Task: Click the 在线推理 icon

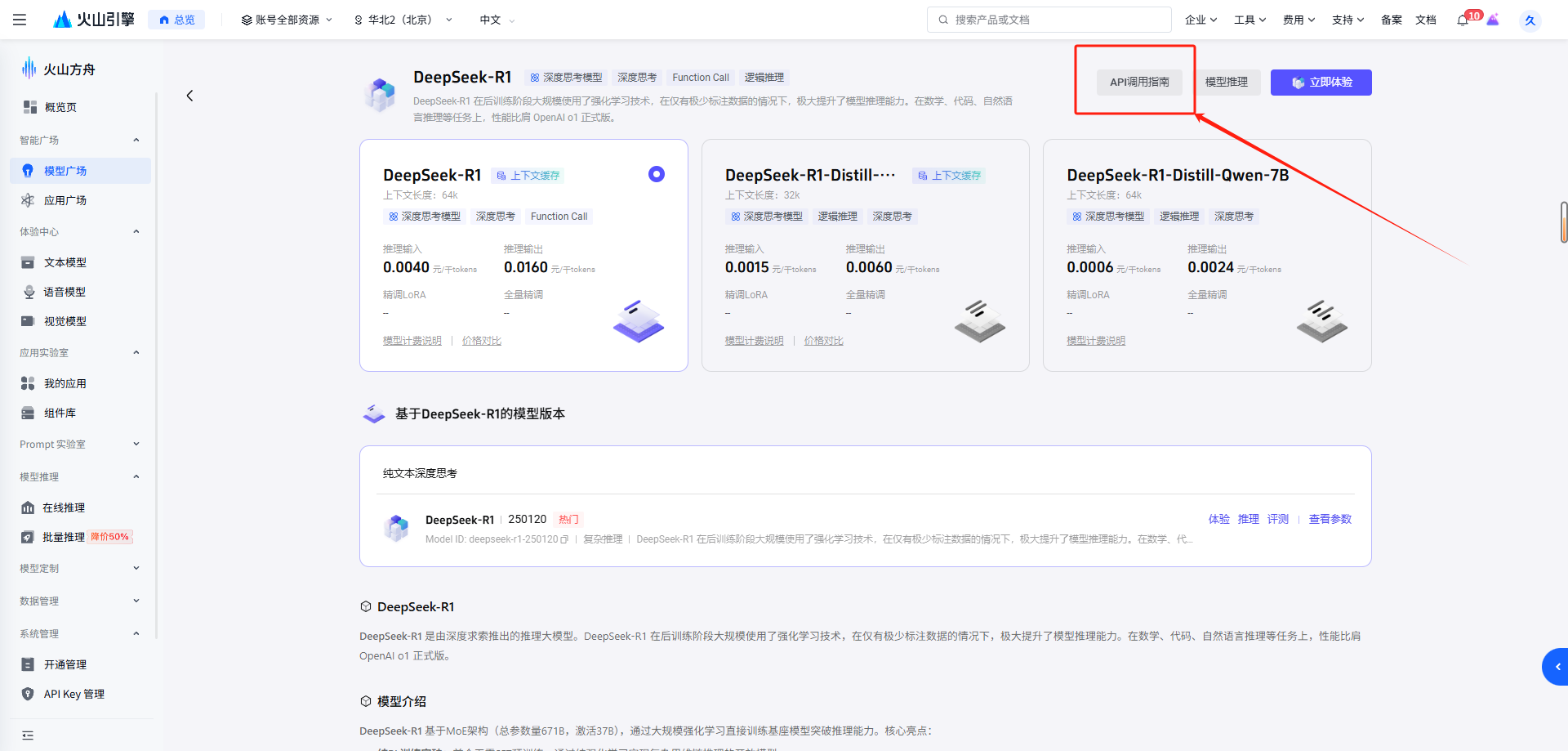Action: point(28,507)
